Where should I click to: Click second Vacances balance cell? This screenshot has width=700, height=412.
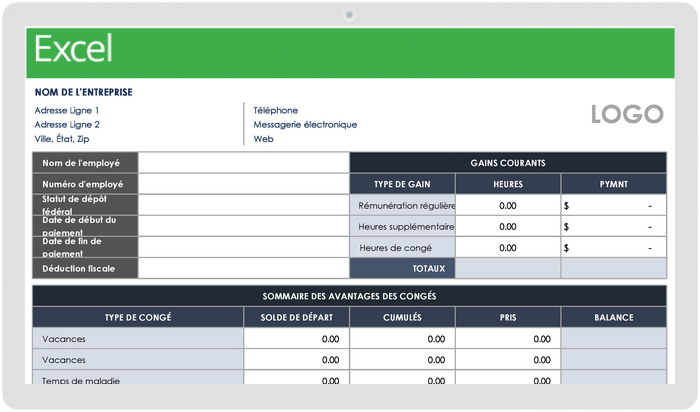[614, 359]
